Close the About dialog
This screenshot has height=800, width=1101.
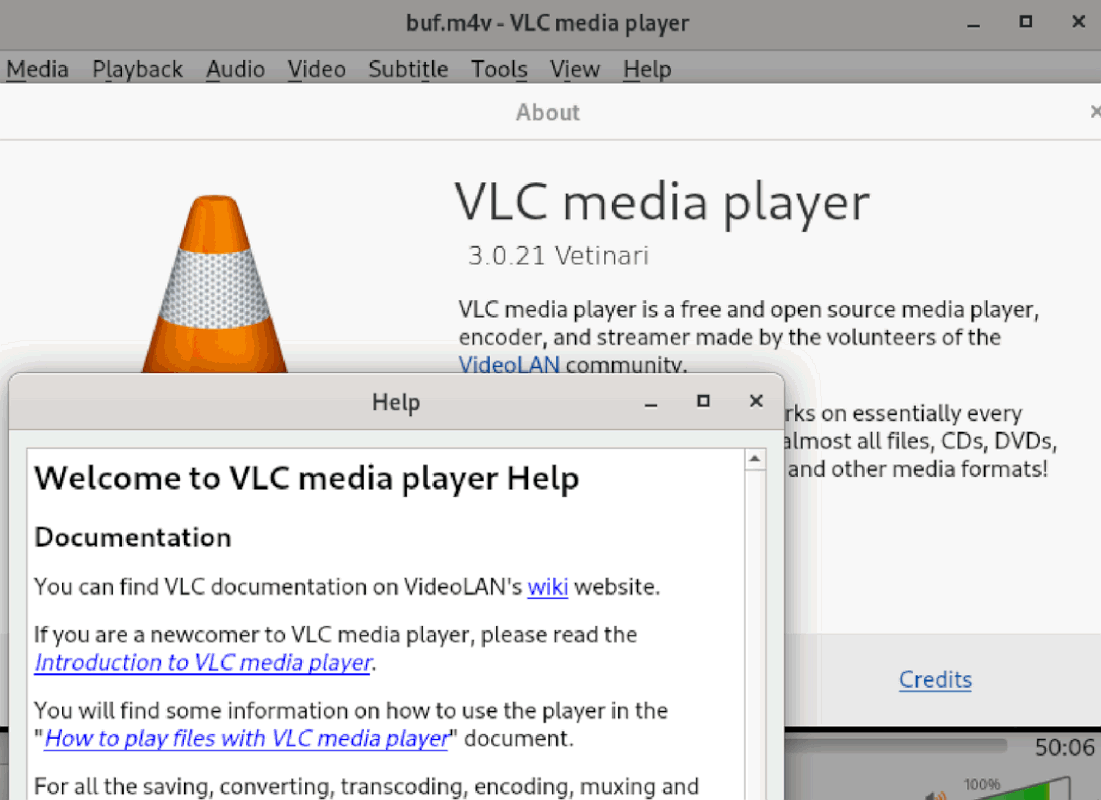click(x=1095, y=112)
